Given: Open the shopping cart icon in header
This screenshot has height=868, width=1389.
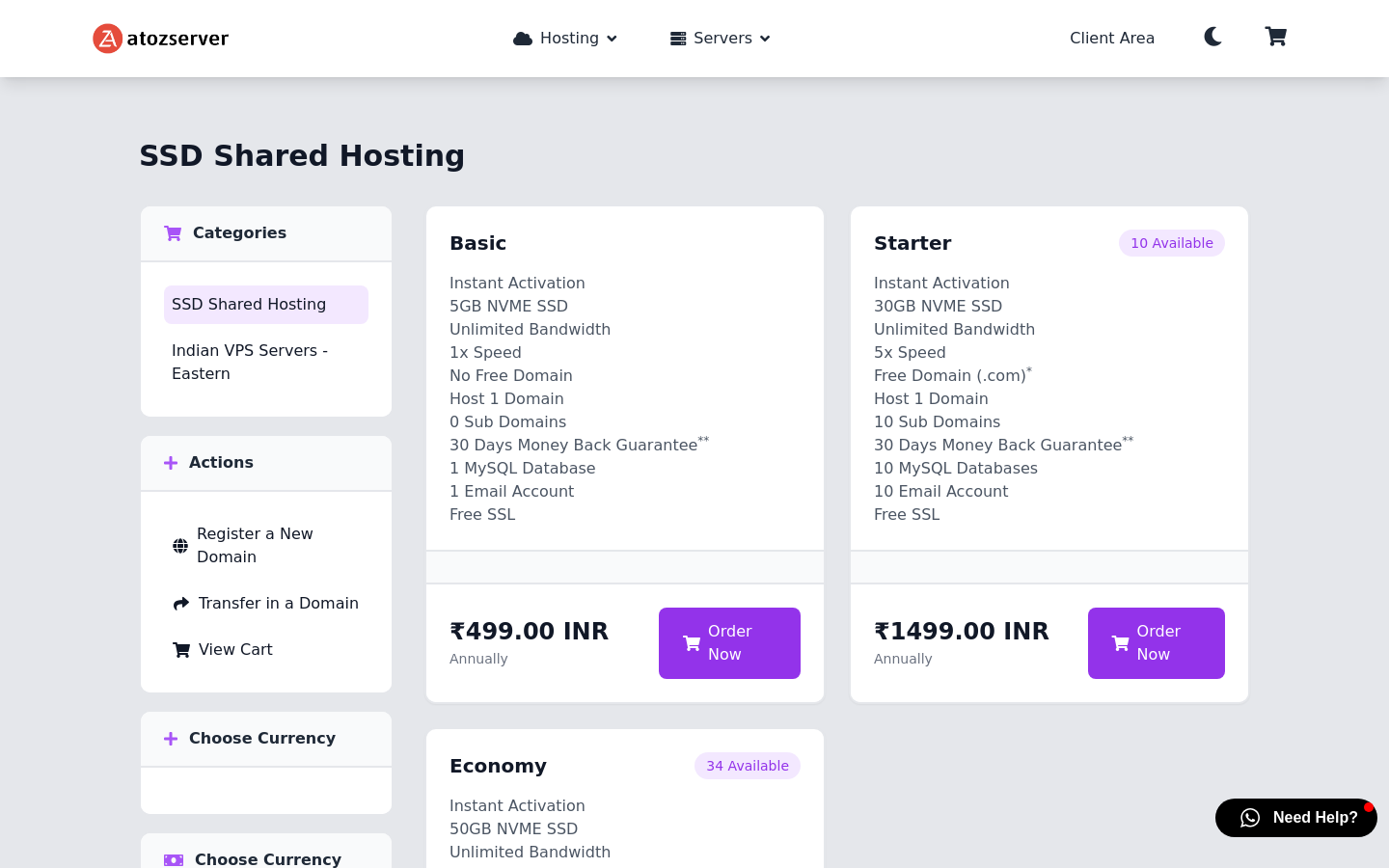Looking at the screenshot, I should click(1276, 37).
